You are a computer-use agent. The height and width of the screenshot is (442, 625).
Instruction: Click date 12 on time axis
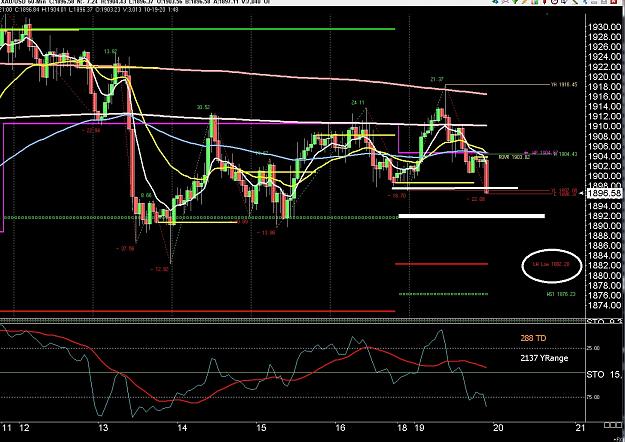(24, 428)
